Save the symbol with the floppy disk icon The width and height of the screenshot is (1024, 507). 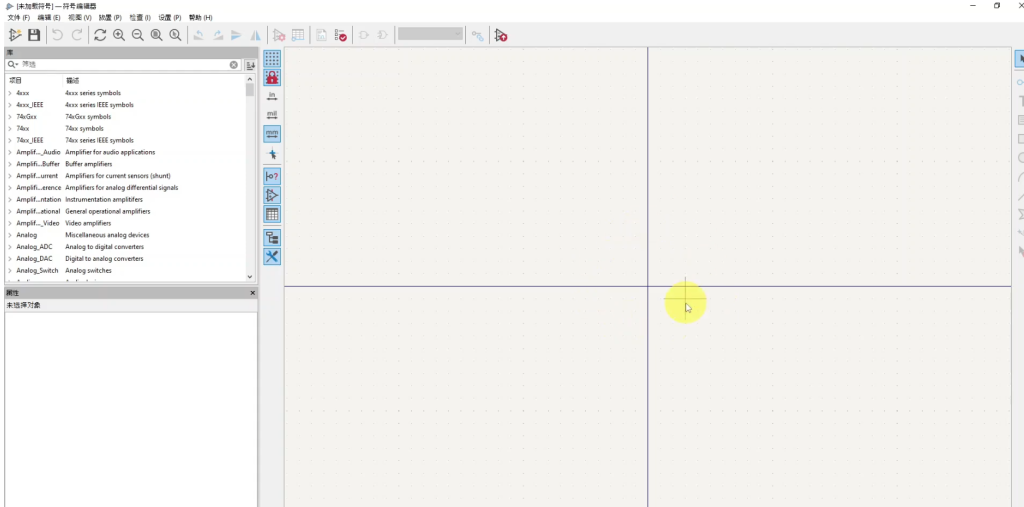(x=34, y=35)
